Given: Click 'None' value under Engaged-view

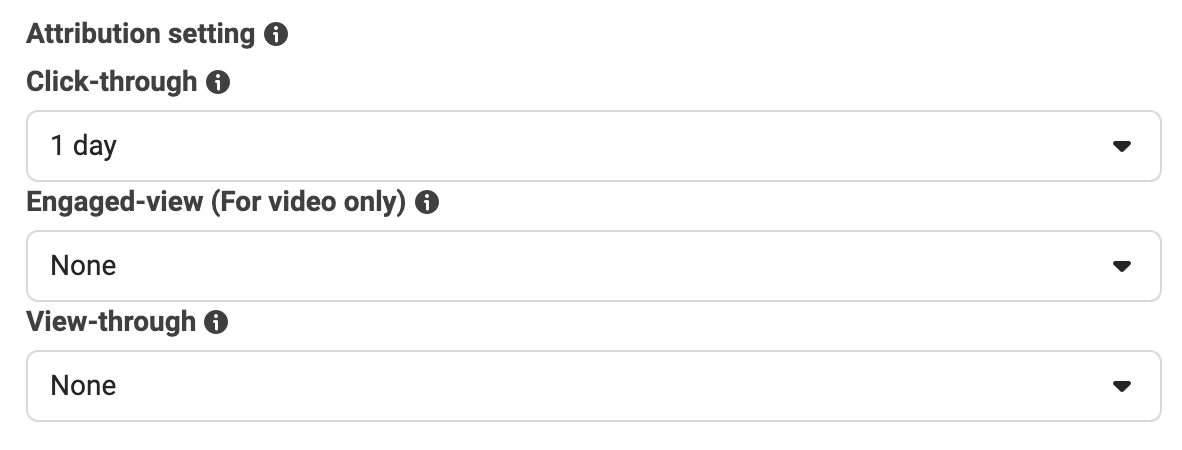Looking at the screenshot, I should pos(83,265).
